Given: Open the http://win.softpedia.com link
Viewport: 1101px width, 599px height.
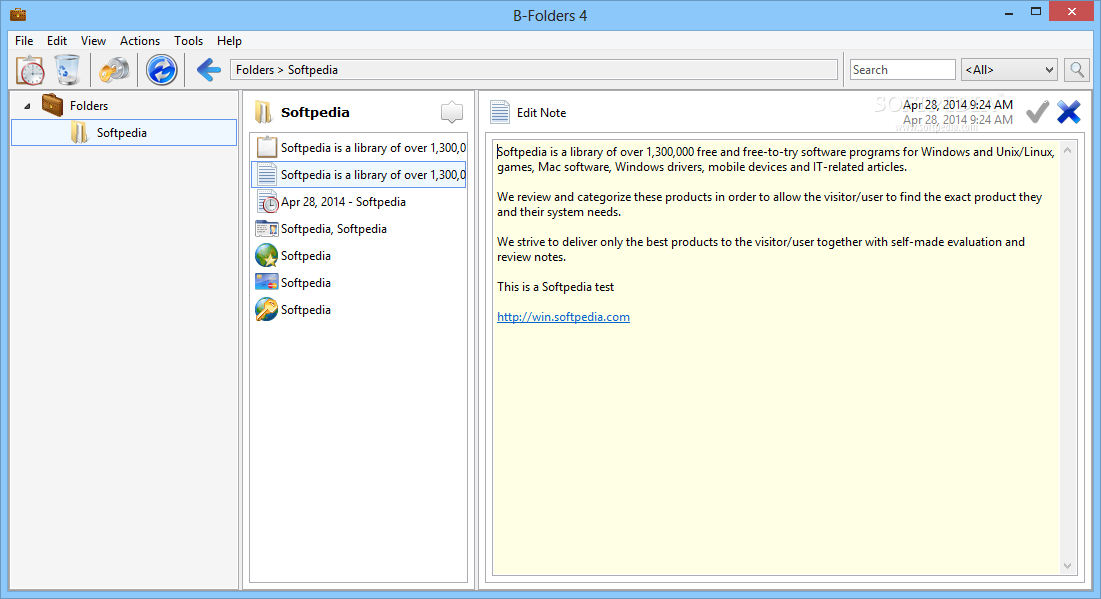Looking at the screenshot, I should [563, 317].
